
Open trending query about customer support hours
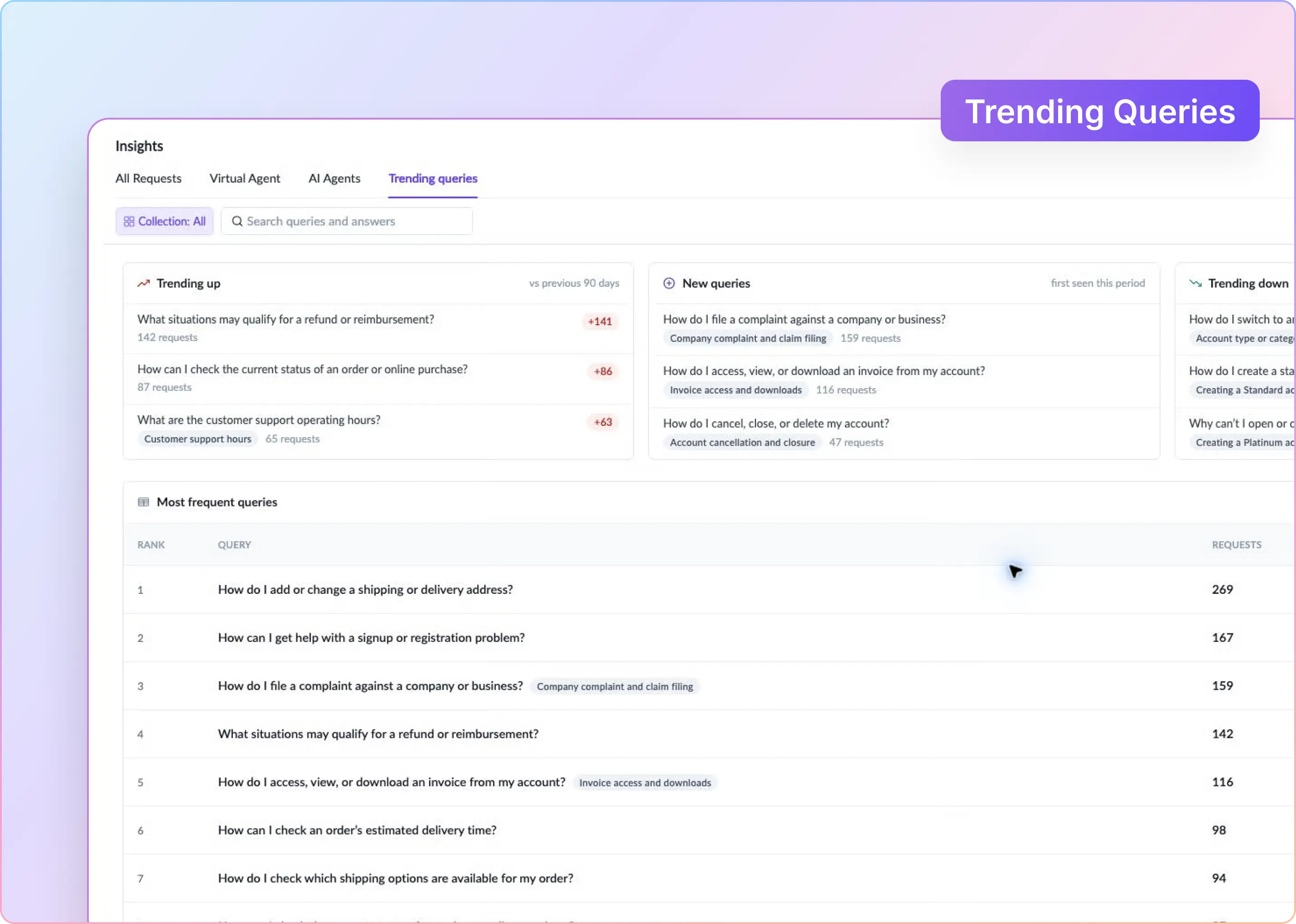tap(258, 420)
